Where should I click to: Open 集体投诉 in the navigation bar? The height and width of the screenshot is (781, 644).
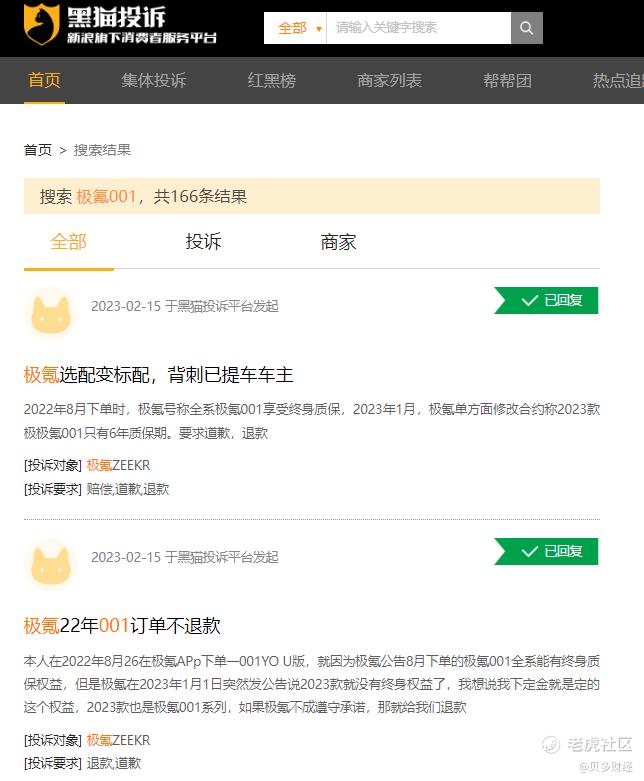(153, 80)
